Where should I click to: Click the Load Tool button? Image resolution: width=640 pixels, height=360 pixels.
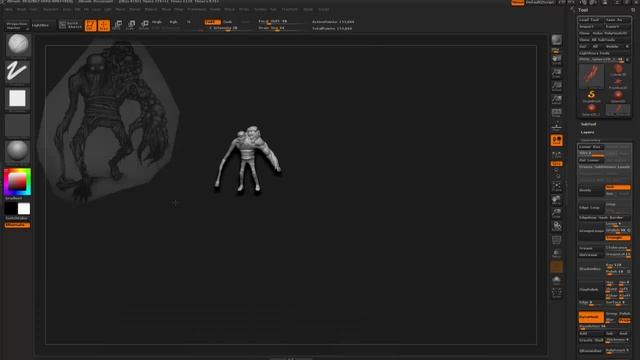coord(590,20)
